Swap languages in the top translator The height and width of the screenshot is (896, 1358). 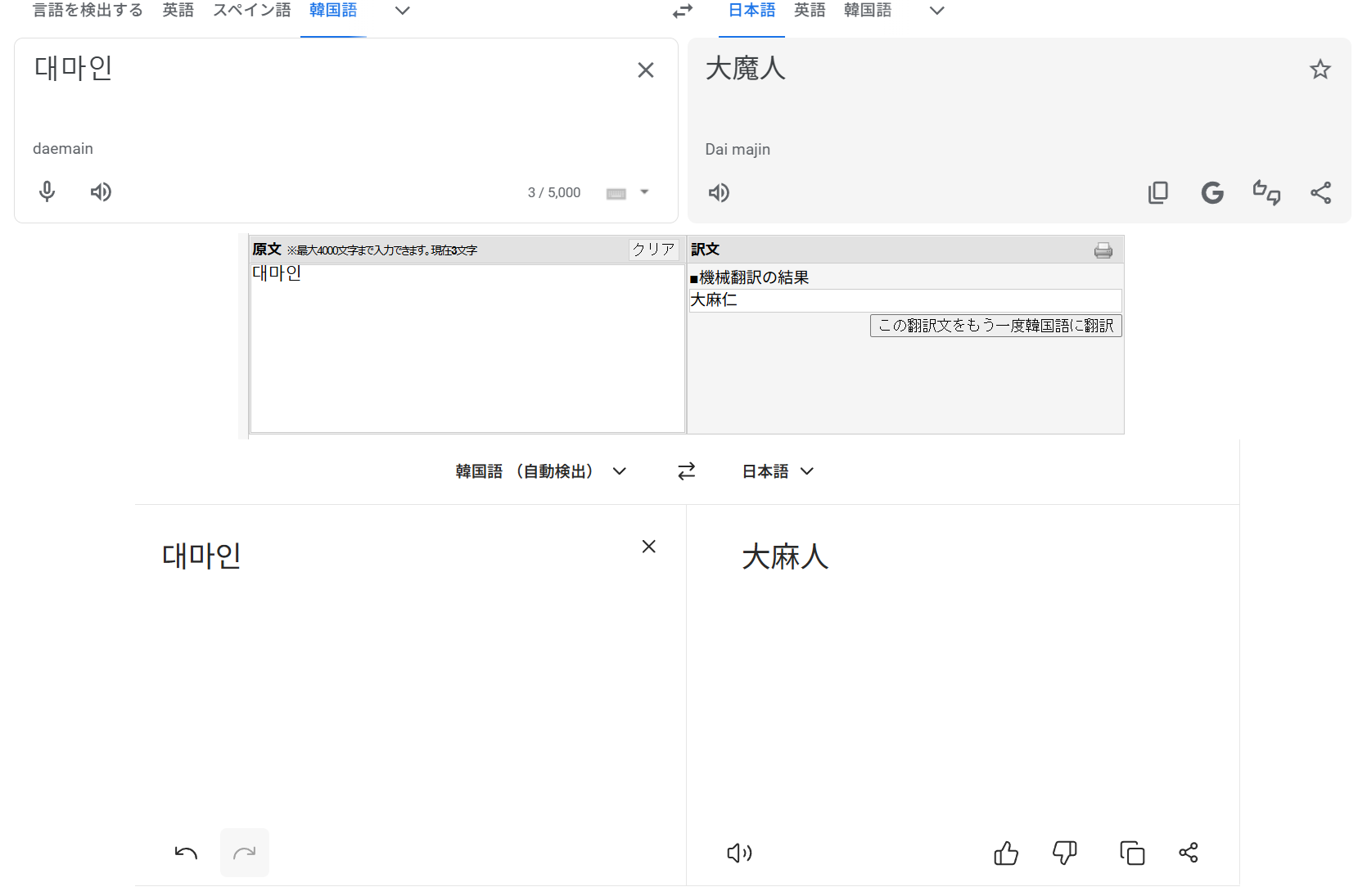click(683, 11)
